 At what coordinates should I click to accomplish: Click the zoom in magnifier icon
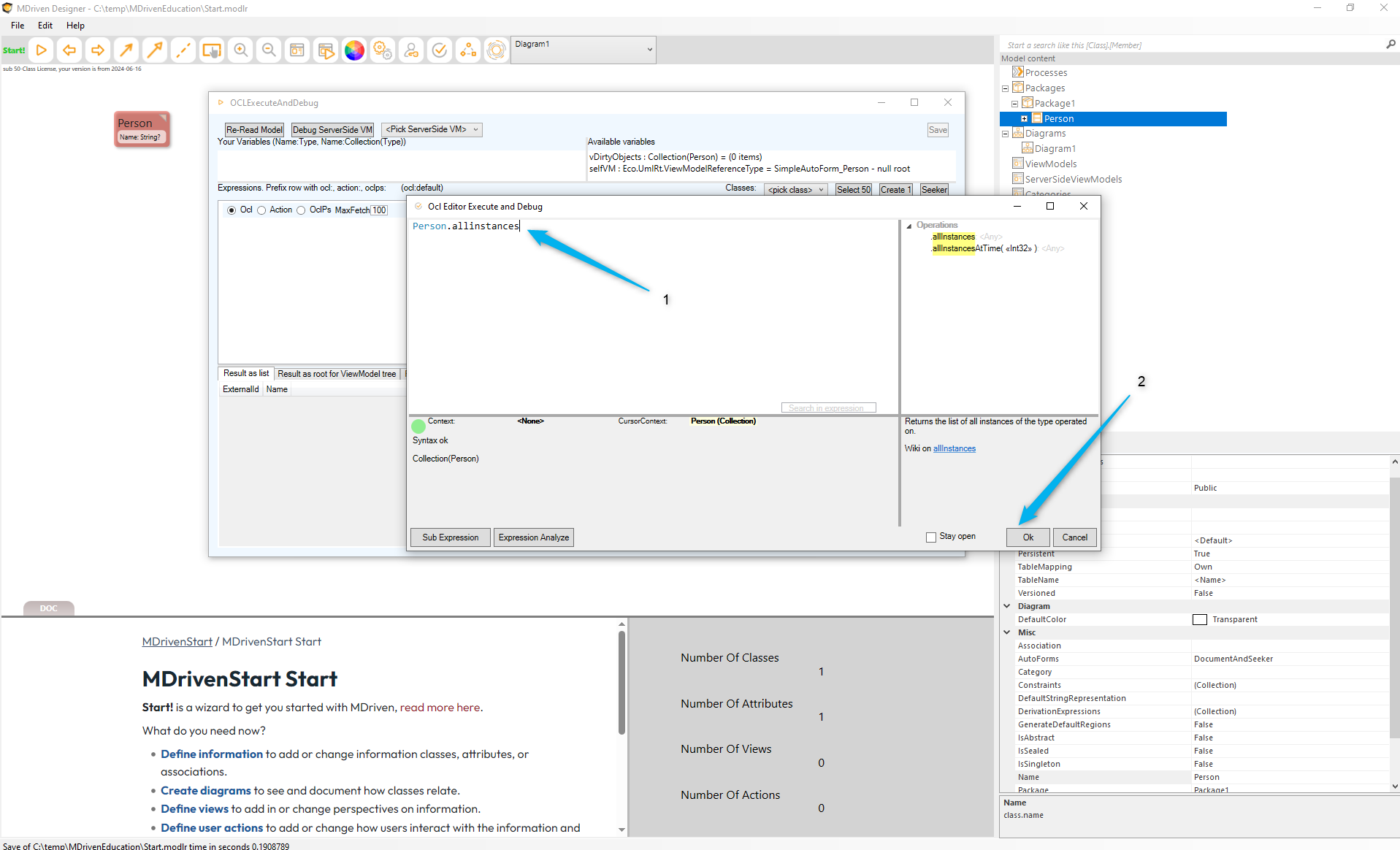coord(240,50)
